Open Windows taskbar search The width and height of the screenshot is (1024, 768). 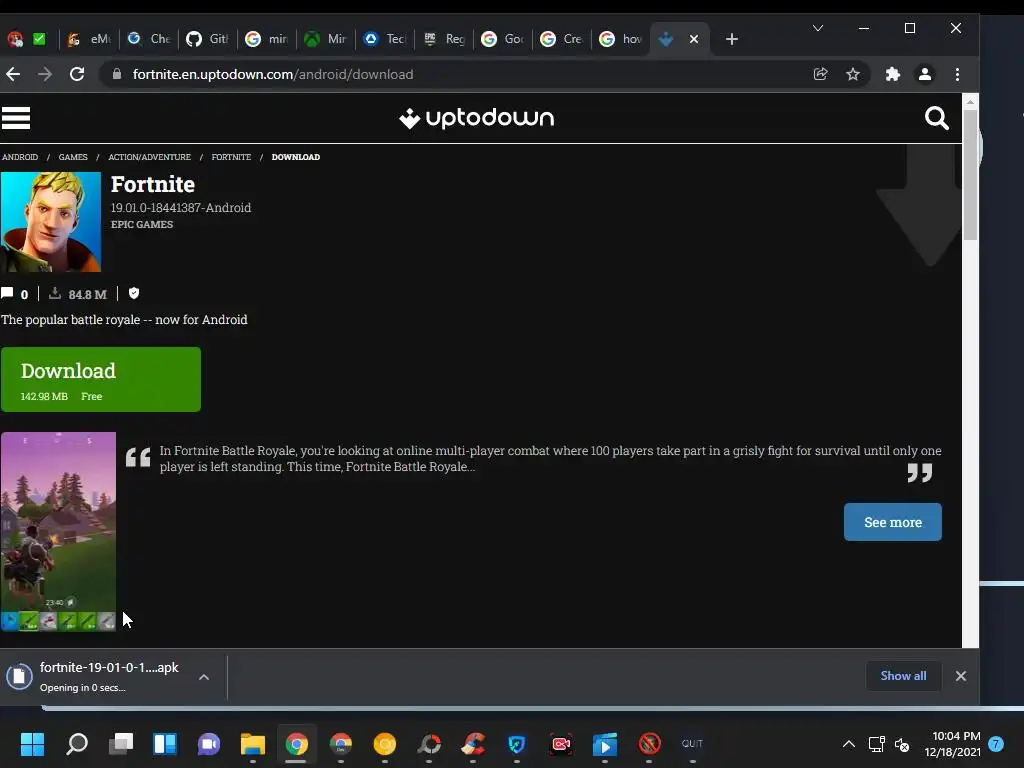click(x=76, y=744)
